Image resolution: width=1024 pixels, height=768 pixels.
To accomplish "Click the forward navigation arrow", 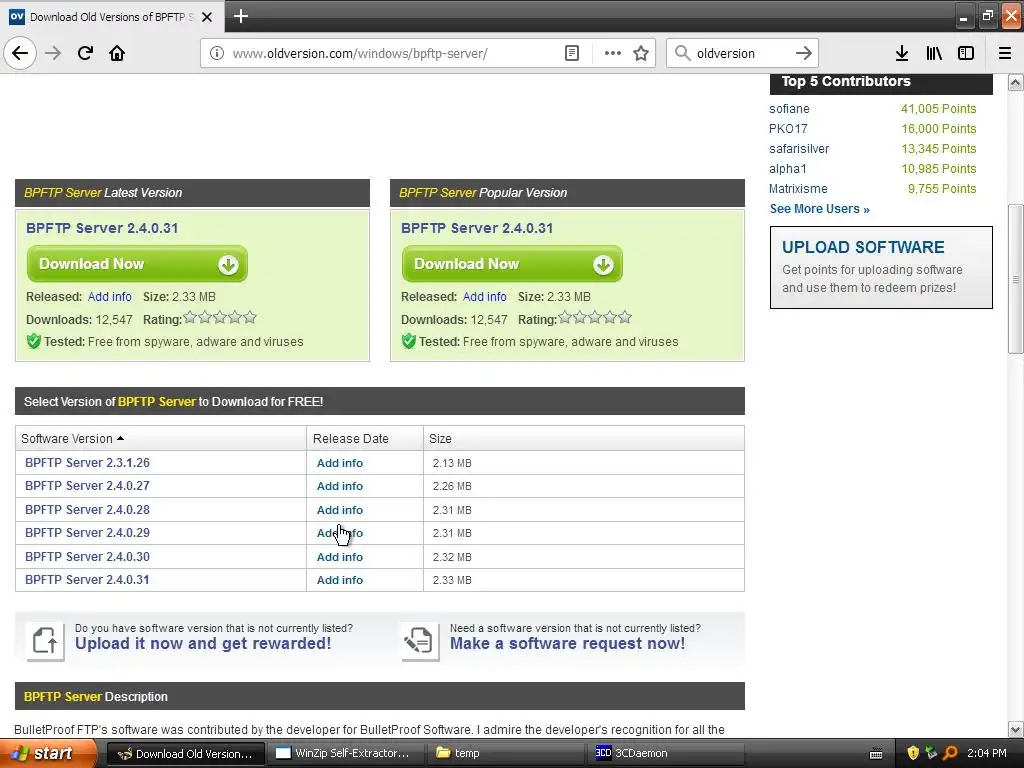I will [x=53, y=53].
